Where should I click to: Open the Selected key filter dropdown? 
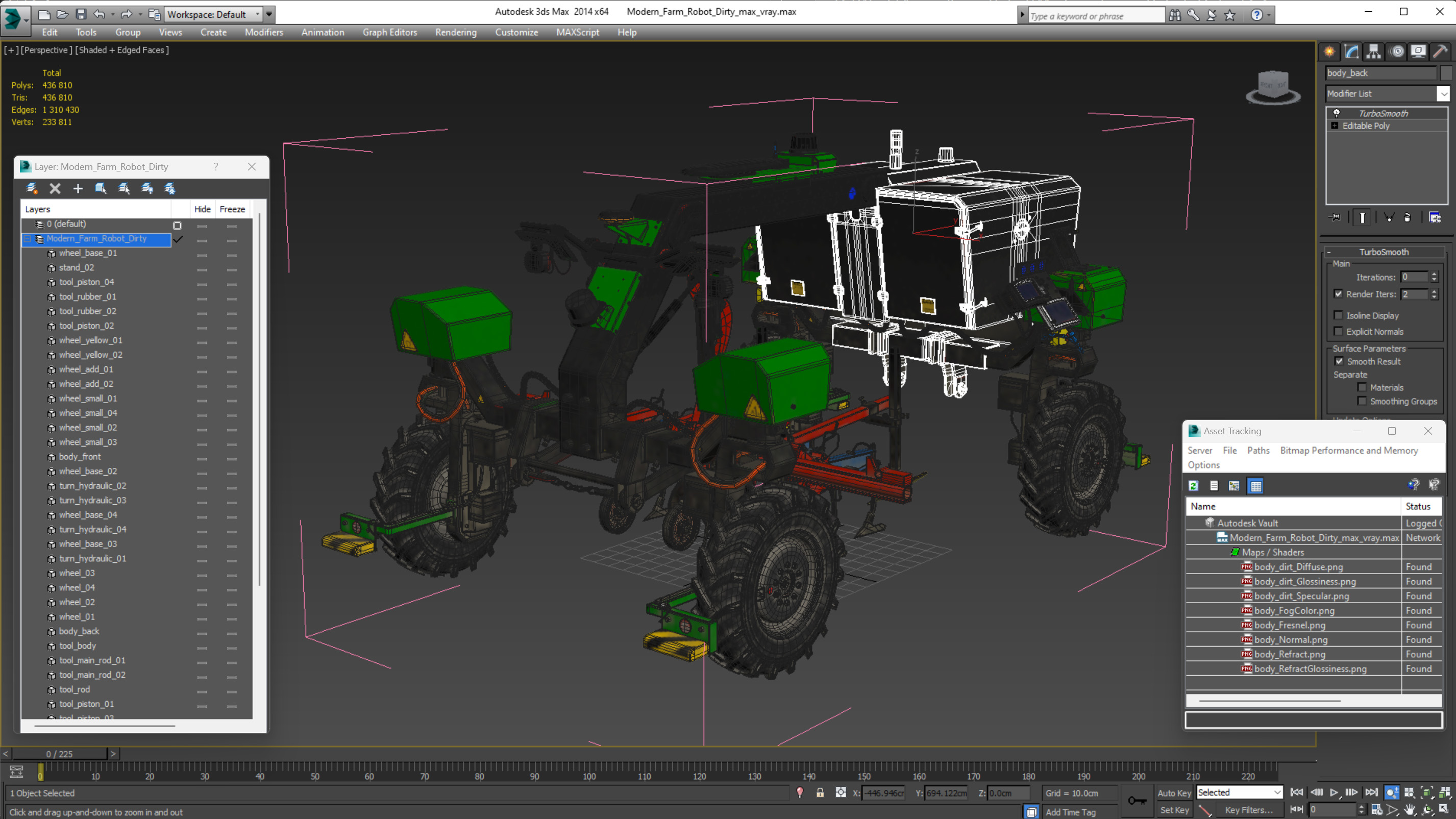(1239, 792)
